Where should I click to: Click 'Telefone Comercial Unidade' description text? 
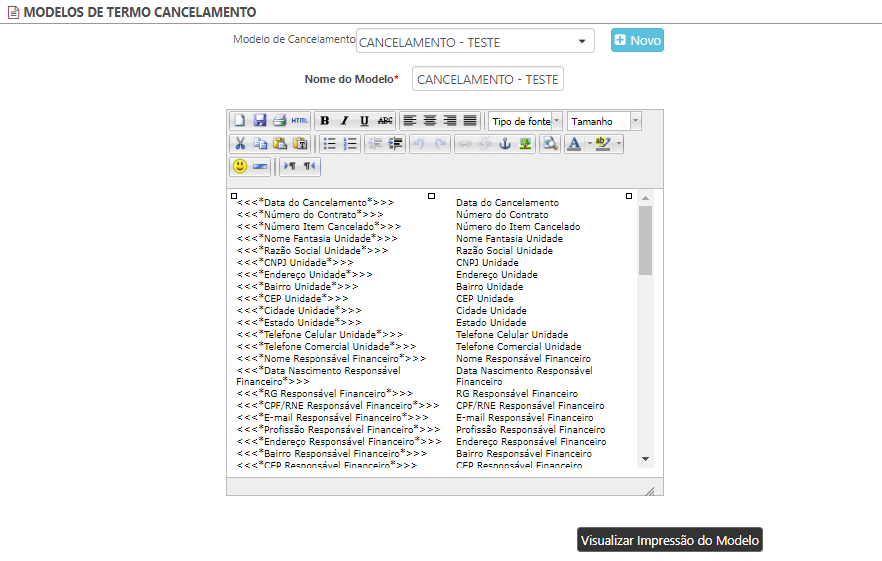click(x=519, y=347)
